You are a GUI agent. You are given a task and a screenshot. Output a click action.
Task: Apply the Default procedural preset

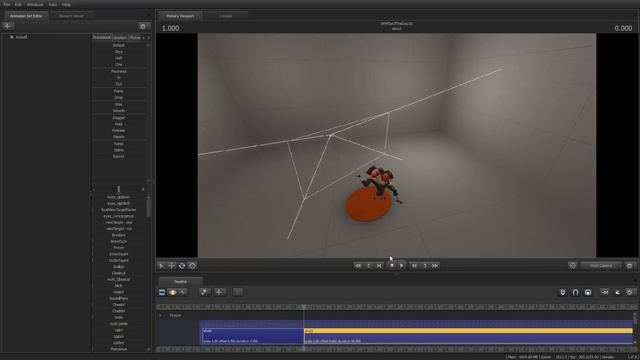(119, 45)
